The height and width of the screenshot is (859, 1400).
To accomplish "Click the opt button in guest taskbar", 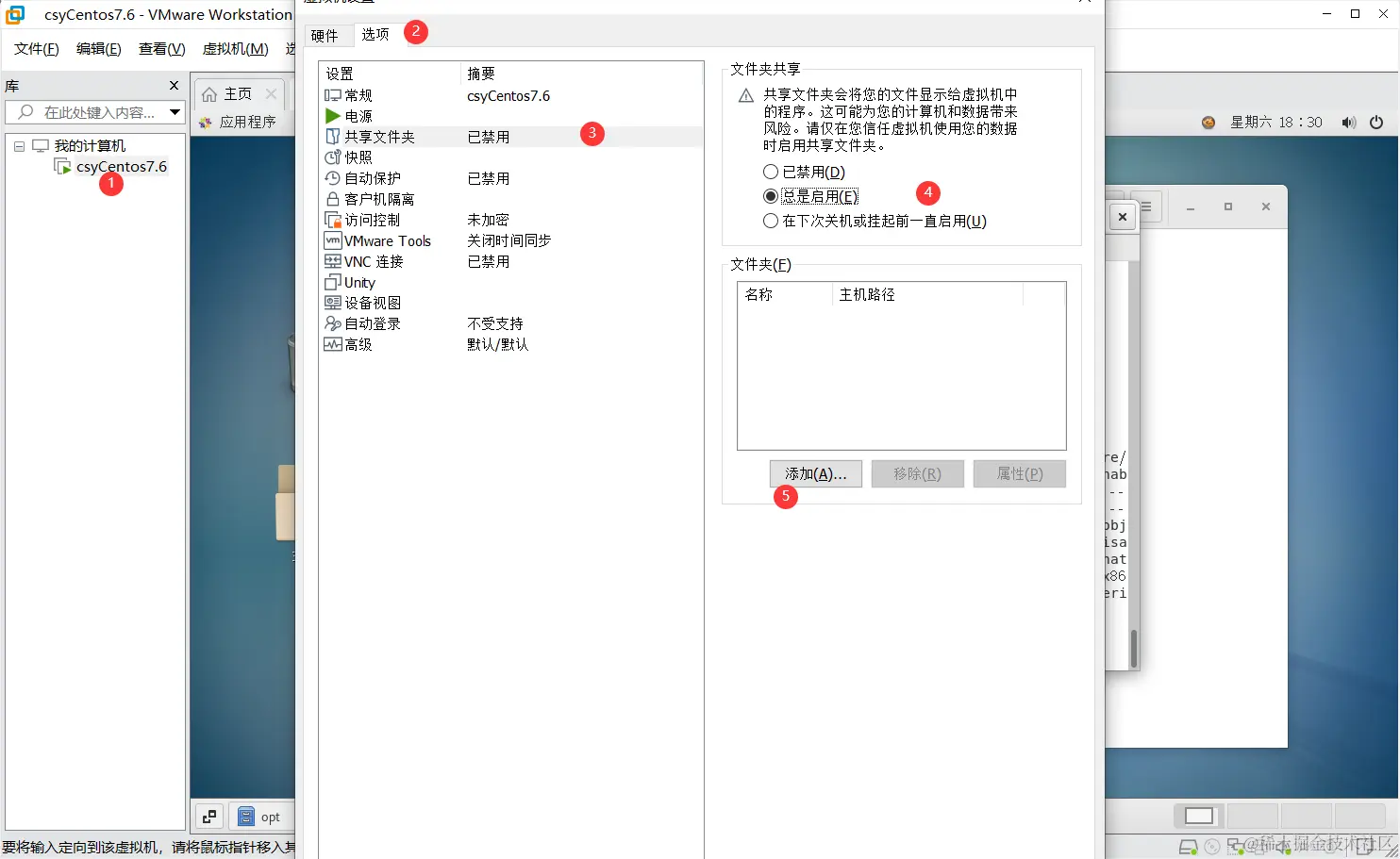I will [x=261, y=817].
